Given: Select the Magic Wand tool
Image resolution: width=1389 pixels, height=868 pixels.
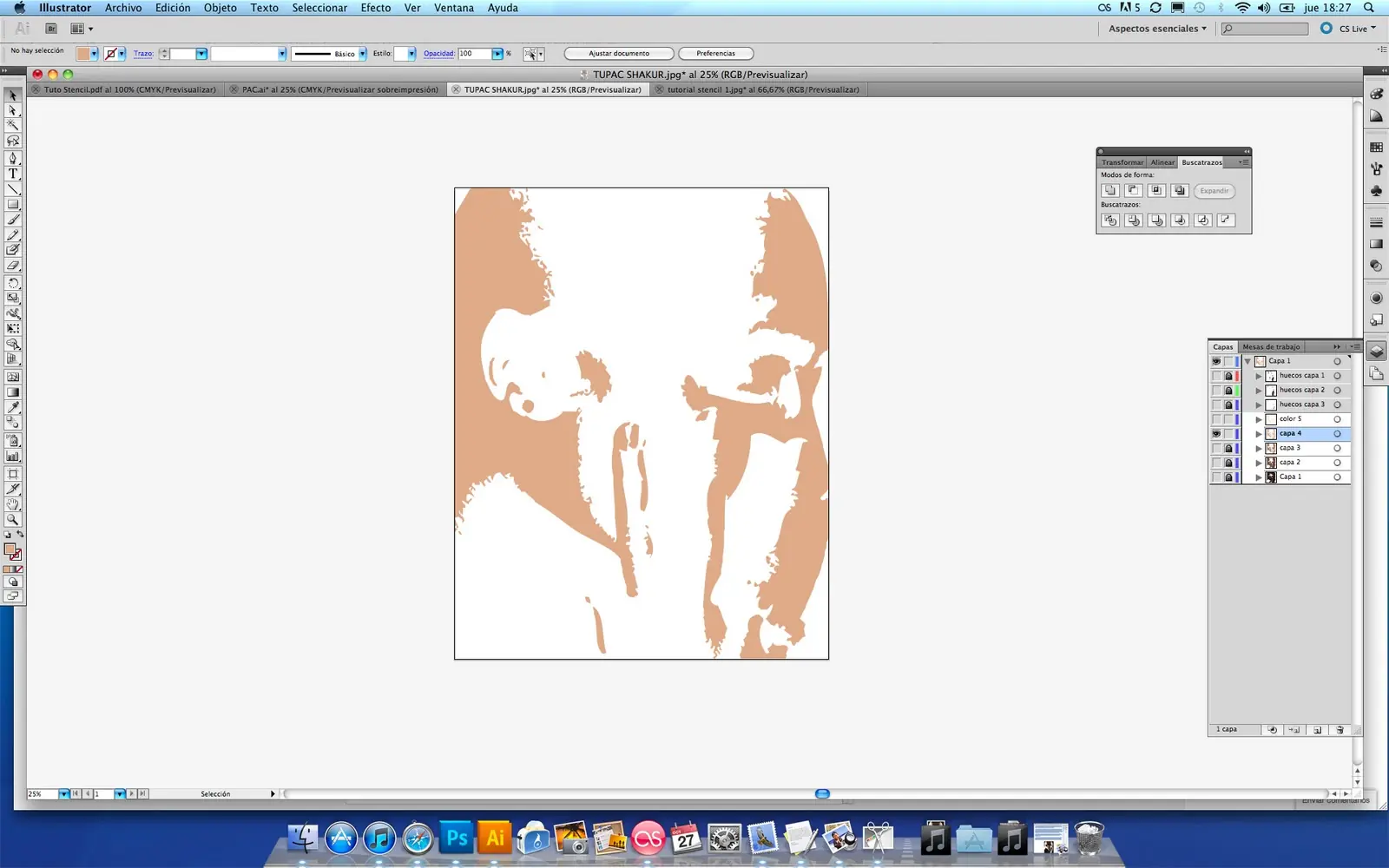Looking at the screenshot, I should pos(13,125).
